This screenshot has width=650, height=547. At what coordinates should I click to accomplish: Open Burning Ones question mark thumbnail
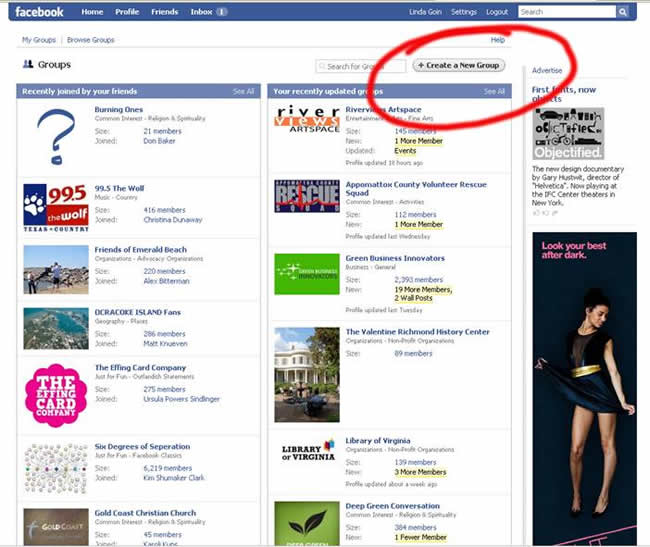56,137
